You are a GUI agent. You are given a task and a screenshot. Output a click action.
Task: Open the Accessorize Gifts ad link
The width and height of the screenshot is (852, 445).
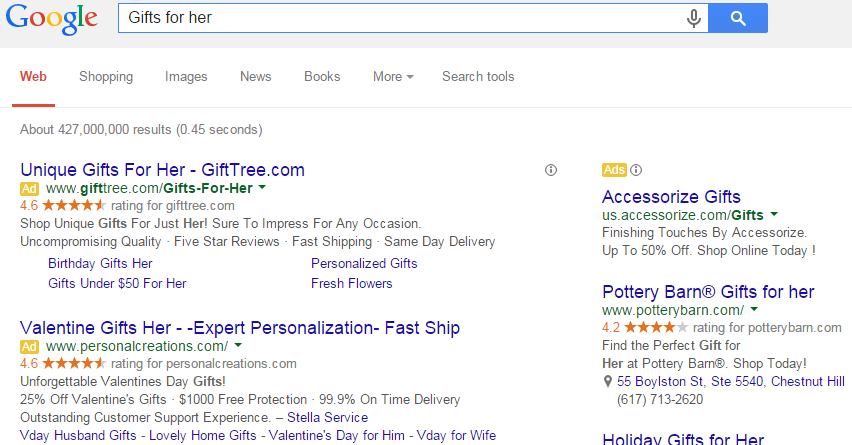tap(671, 196)
